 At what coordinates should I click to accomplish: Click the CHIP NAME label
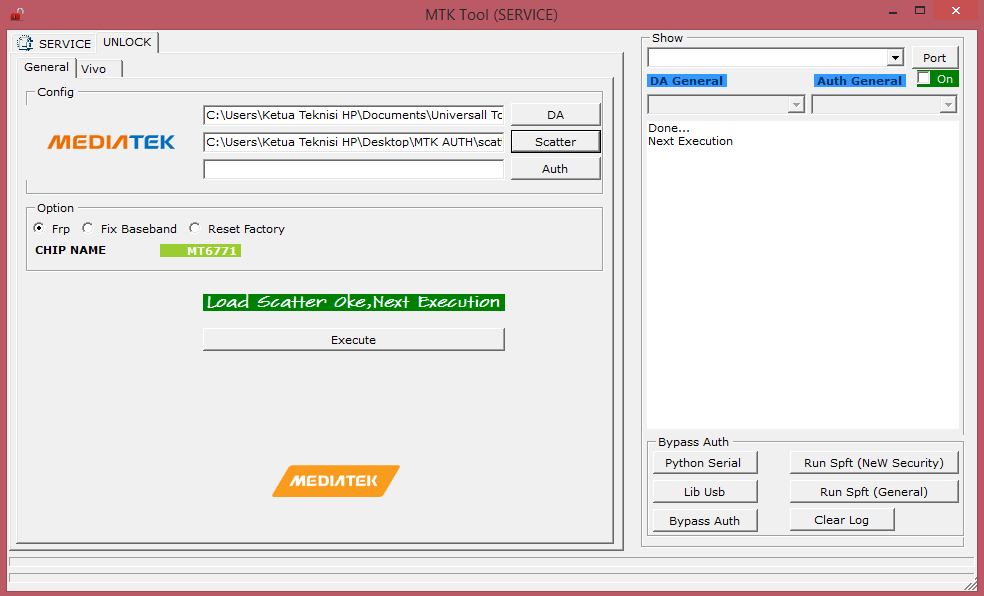[x=70, y=250]
